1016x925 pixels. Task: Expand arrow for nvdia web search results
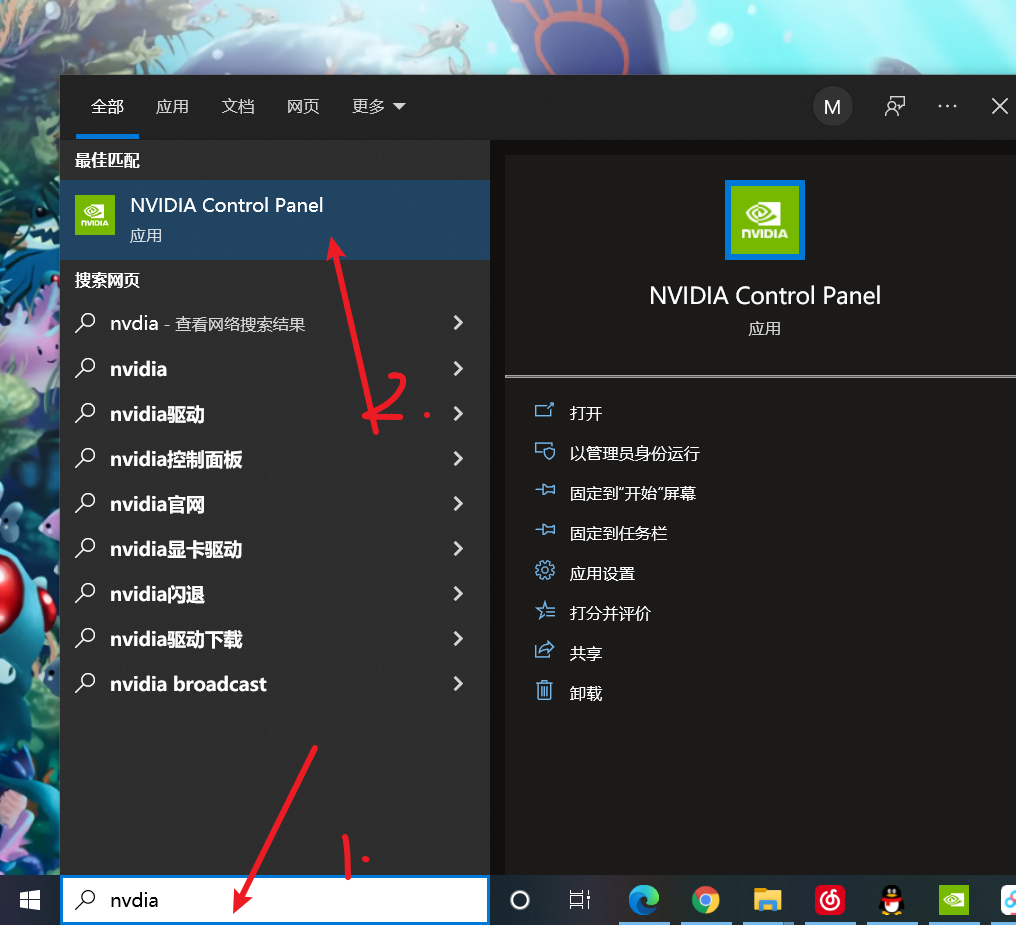[x=458, y=323]
